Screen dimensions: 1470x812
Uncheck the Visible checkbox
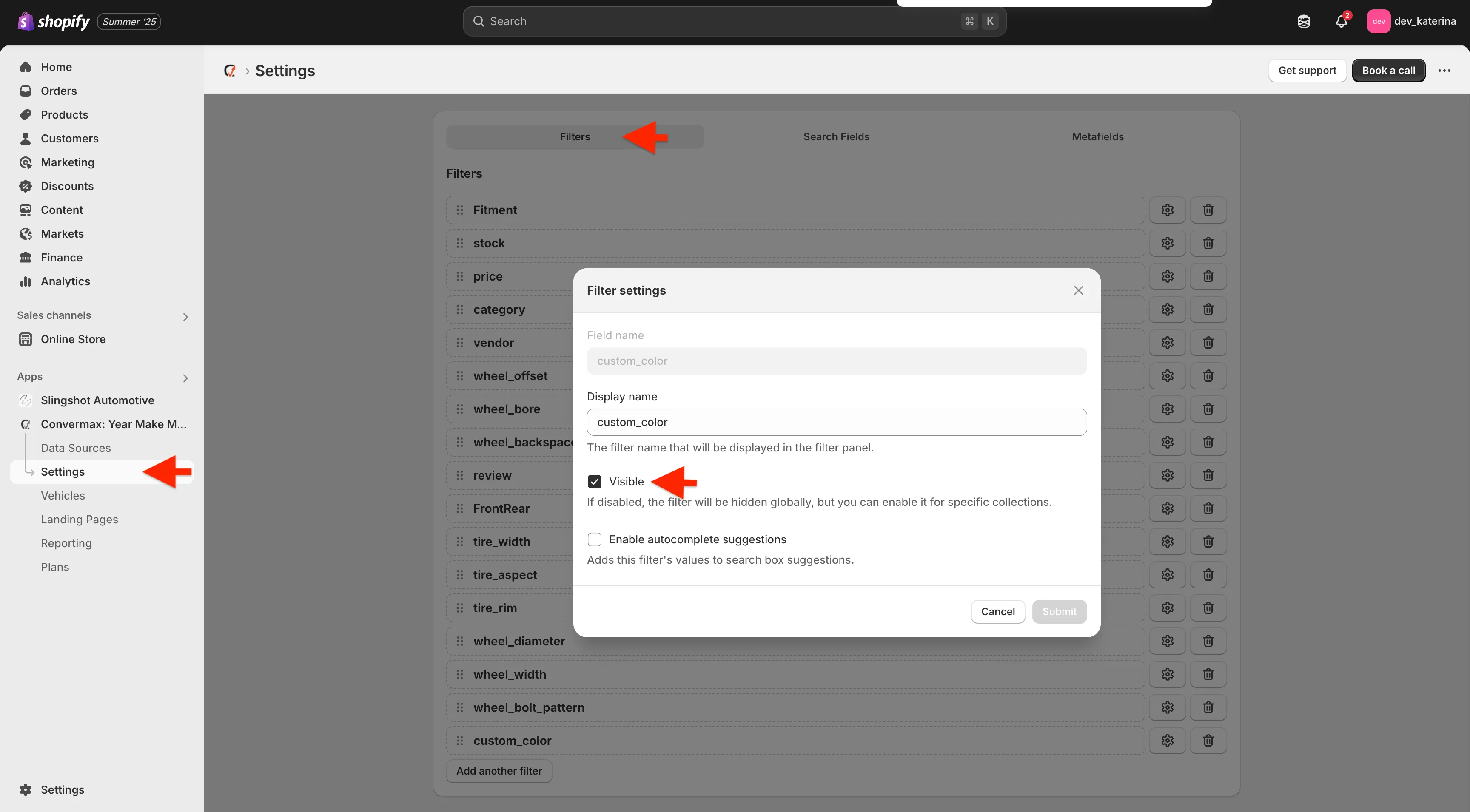594,481
